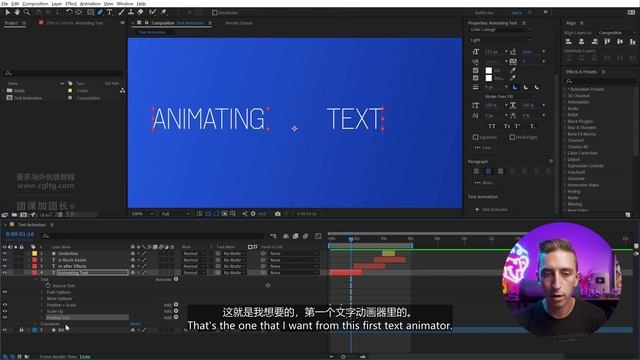Toggle the Stroke color checkbox
Viewport: 640px width, 360px height.
pyautogui.click(x=476, y=78)
